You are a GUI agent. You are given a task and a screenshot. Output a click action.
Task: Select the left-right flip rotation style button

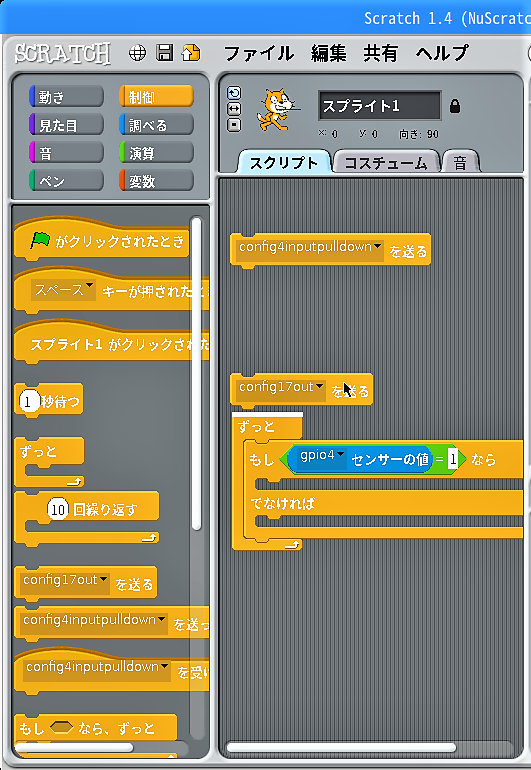[x=234, y=109]
